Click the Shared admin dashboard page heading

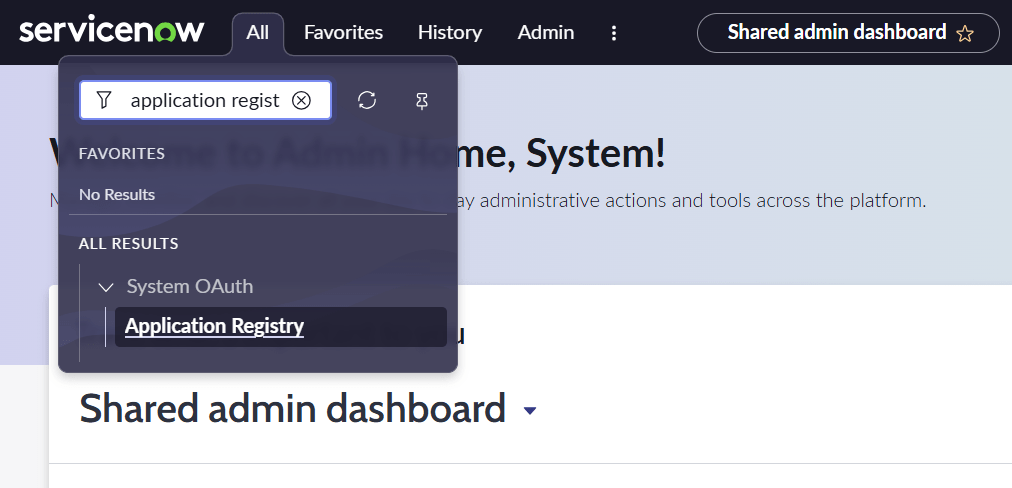[x=292, y=409]
